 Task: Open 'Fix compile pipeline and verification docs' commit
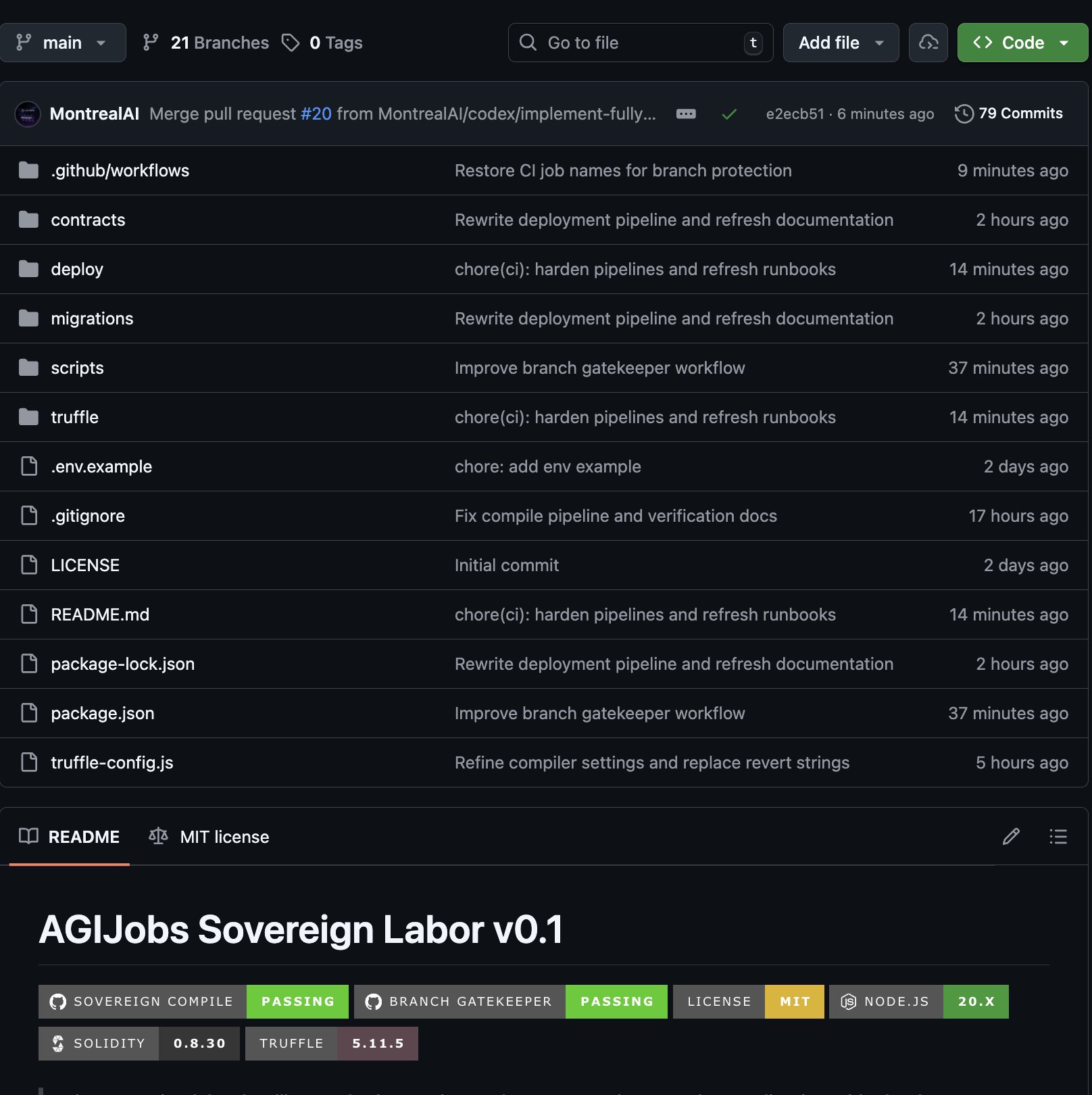pos(616,516)
